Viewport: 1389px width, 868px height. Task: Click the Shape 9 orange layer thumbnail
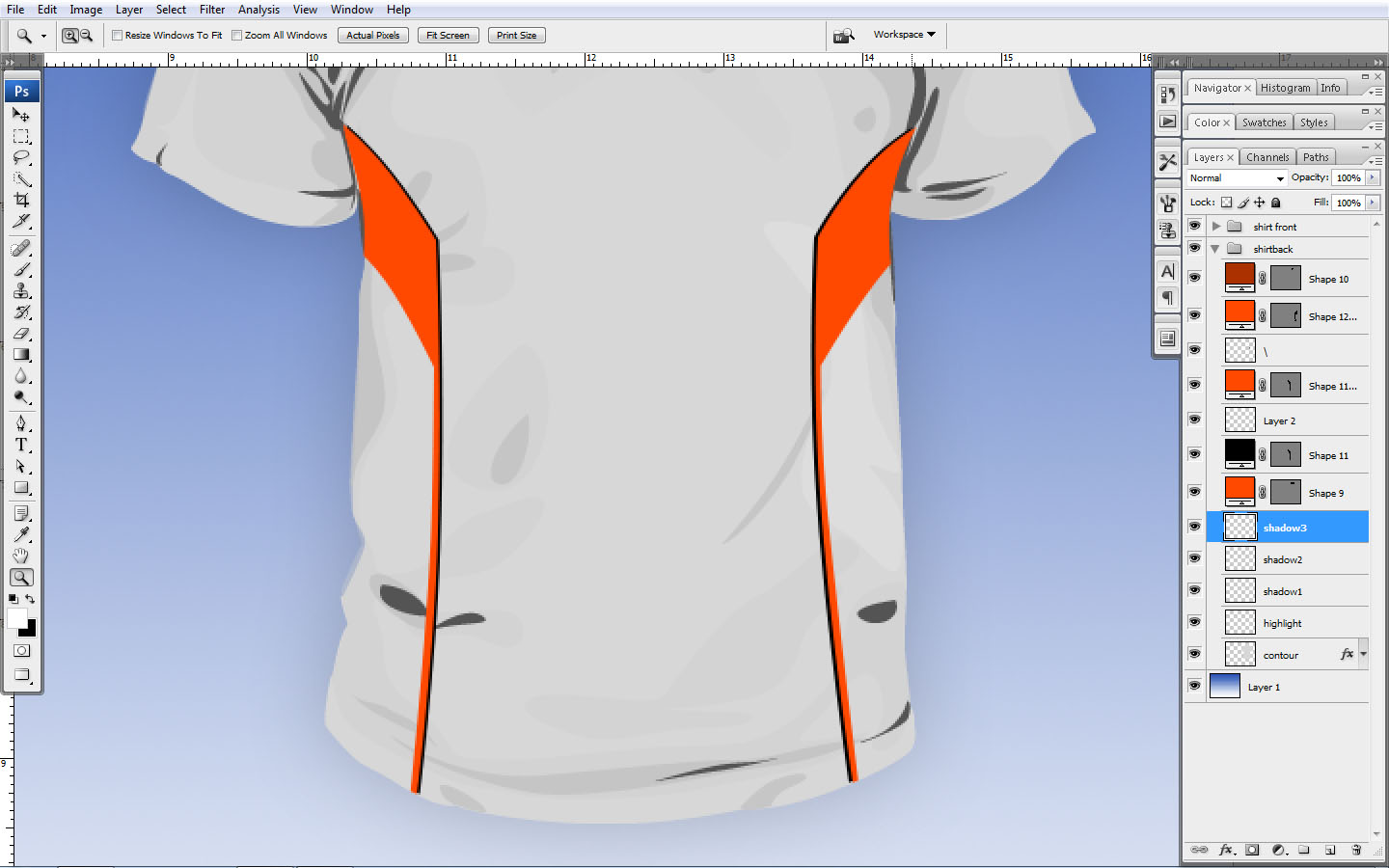pos(1239,491)
